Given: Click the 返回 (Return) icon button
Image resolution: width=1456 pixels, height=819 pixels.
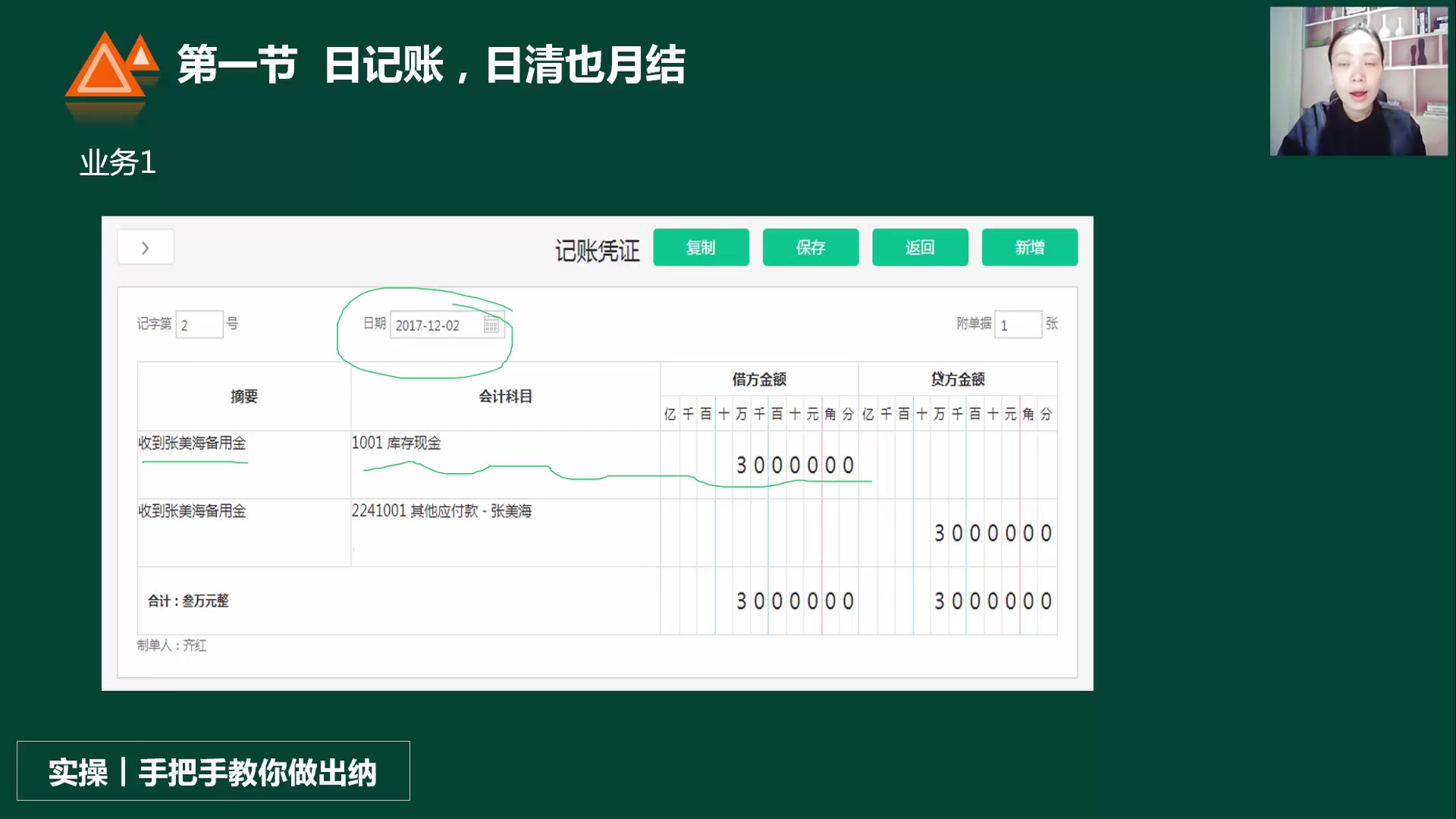Looking at the screenshot, I should (920, 247).
